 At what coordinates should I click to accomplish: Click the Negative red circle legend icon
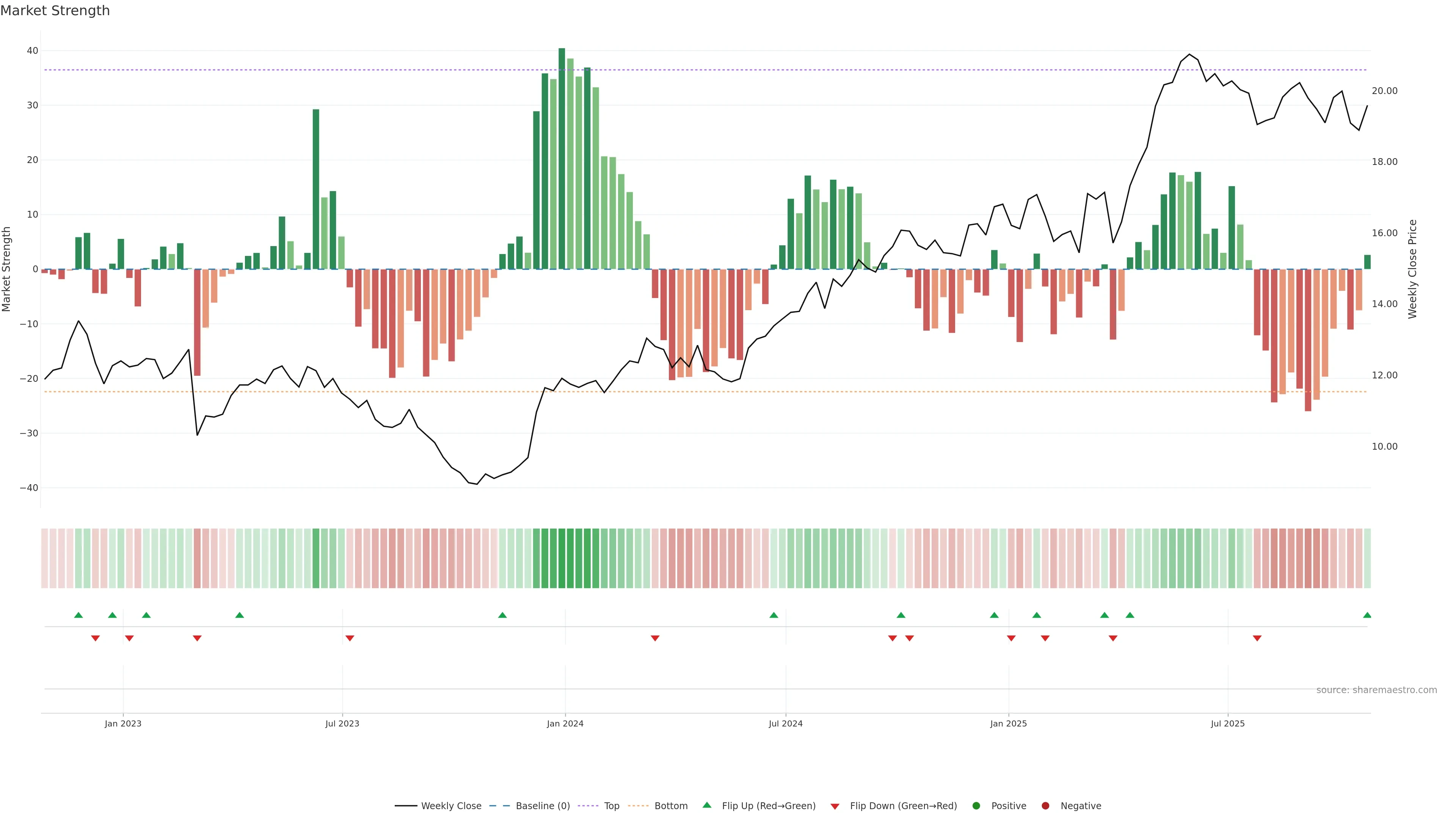[x=1045, y=805]
